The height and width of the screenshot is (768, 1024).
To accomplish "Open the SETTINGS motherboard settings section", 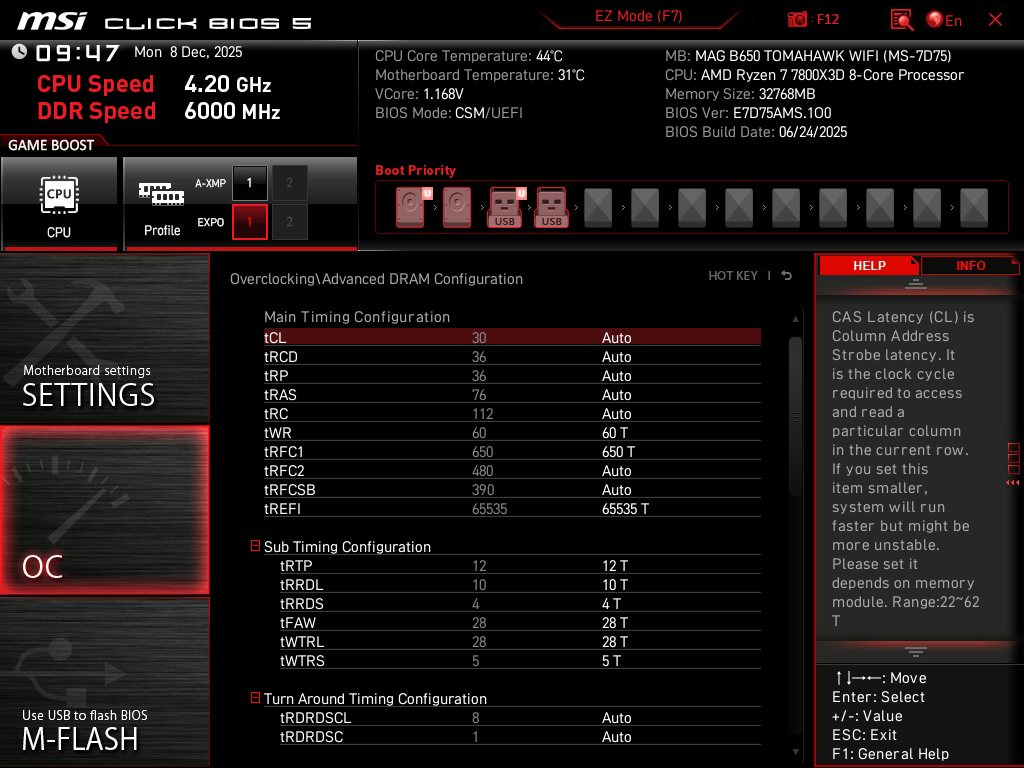I will click(x=104, y=338).
